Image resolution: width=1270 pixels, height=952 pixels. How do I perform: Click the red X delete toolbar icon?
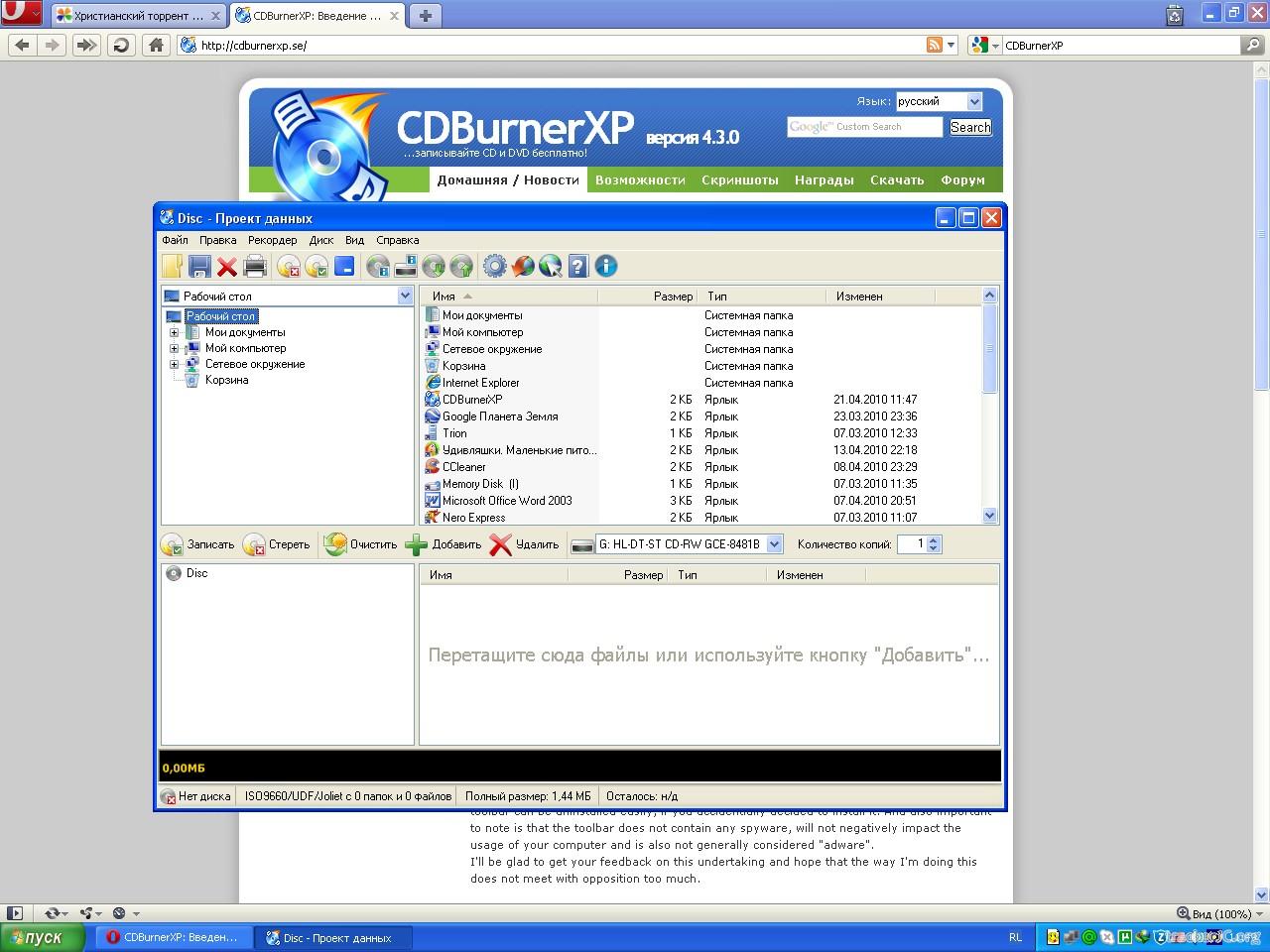click(x=227, y=266)
